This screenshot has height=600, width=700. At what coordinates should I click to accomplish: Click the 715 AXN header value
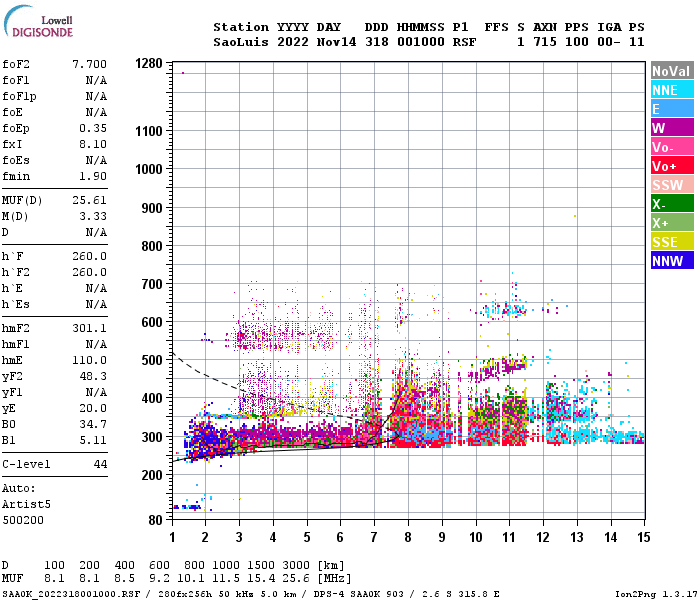pyautogui.click(x=545, y=42)
